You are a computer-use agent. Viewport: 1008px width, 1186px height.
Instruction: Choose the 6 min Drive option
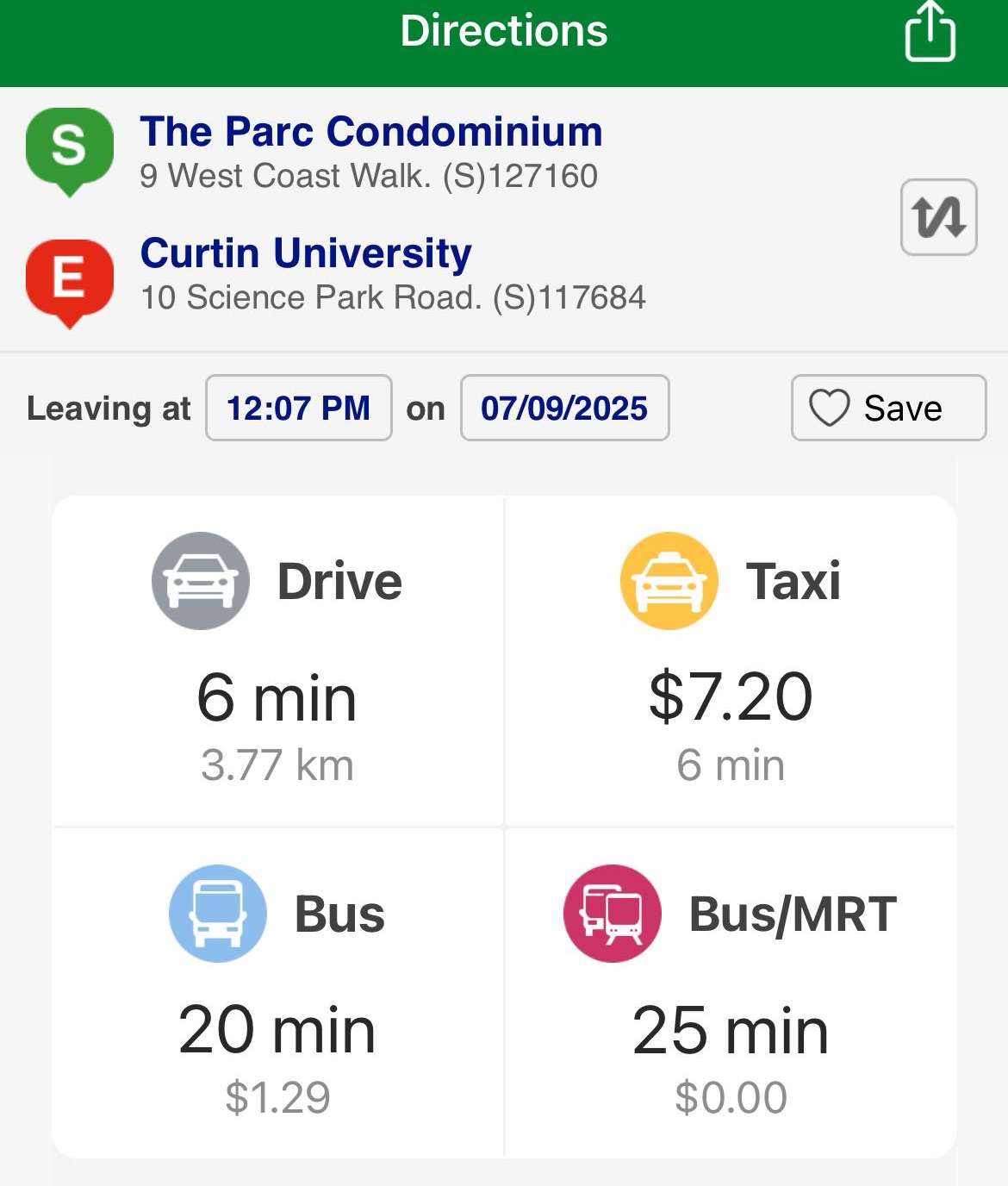pyautogui.click(x=277, y=698)
